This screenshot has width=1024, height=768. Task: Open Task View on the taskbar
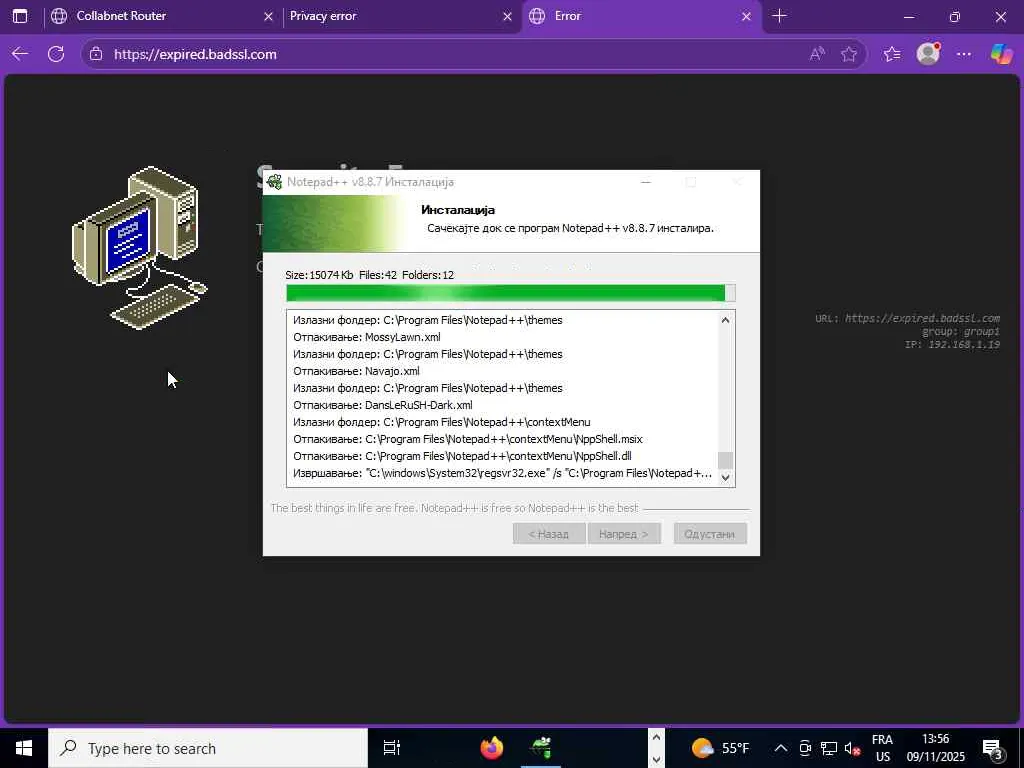[x=391, y=748]
